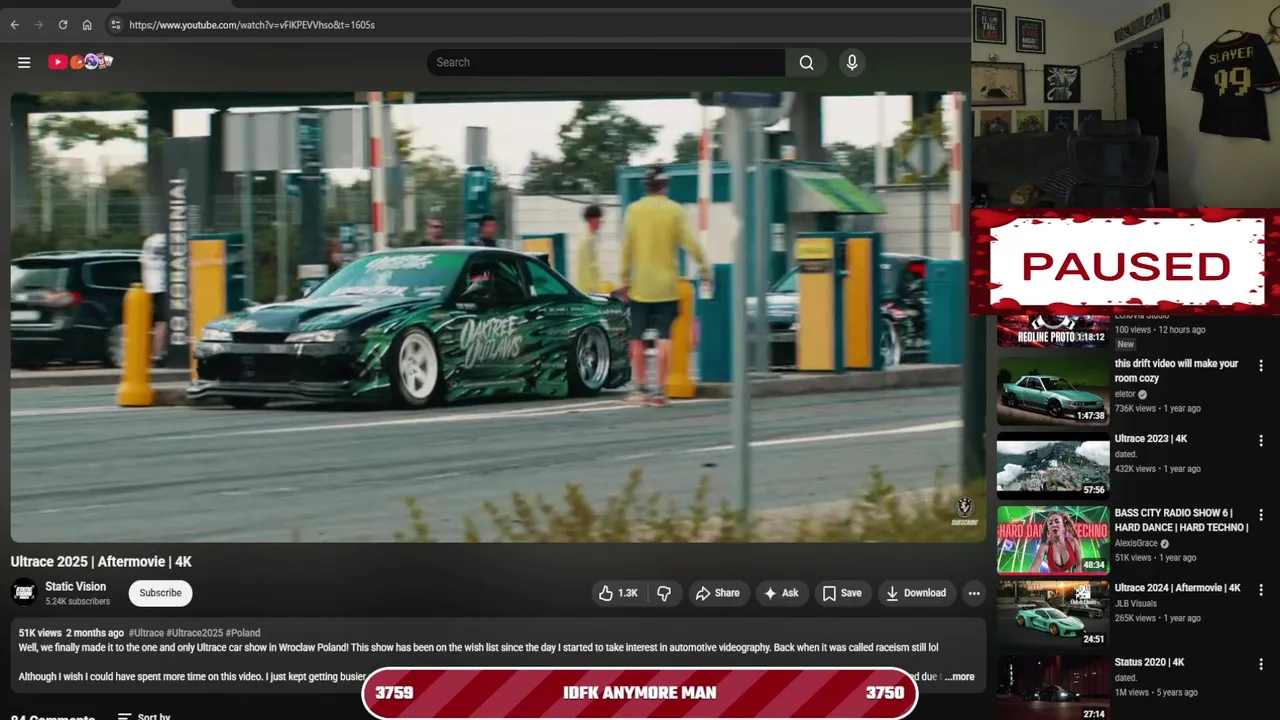Start voice search with the microphone icon
1280x720 pixels.
[852, 62]
